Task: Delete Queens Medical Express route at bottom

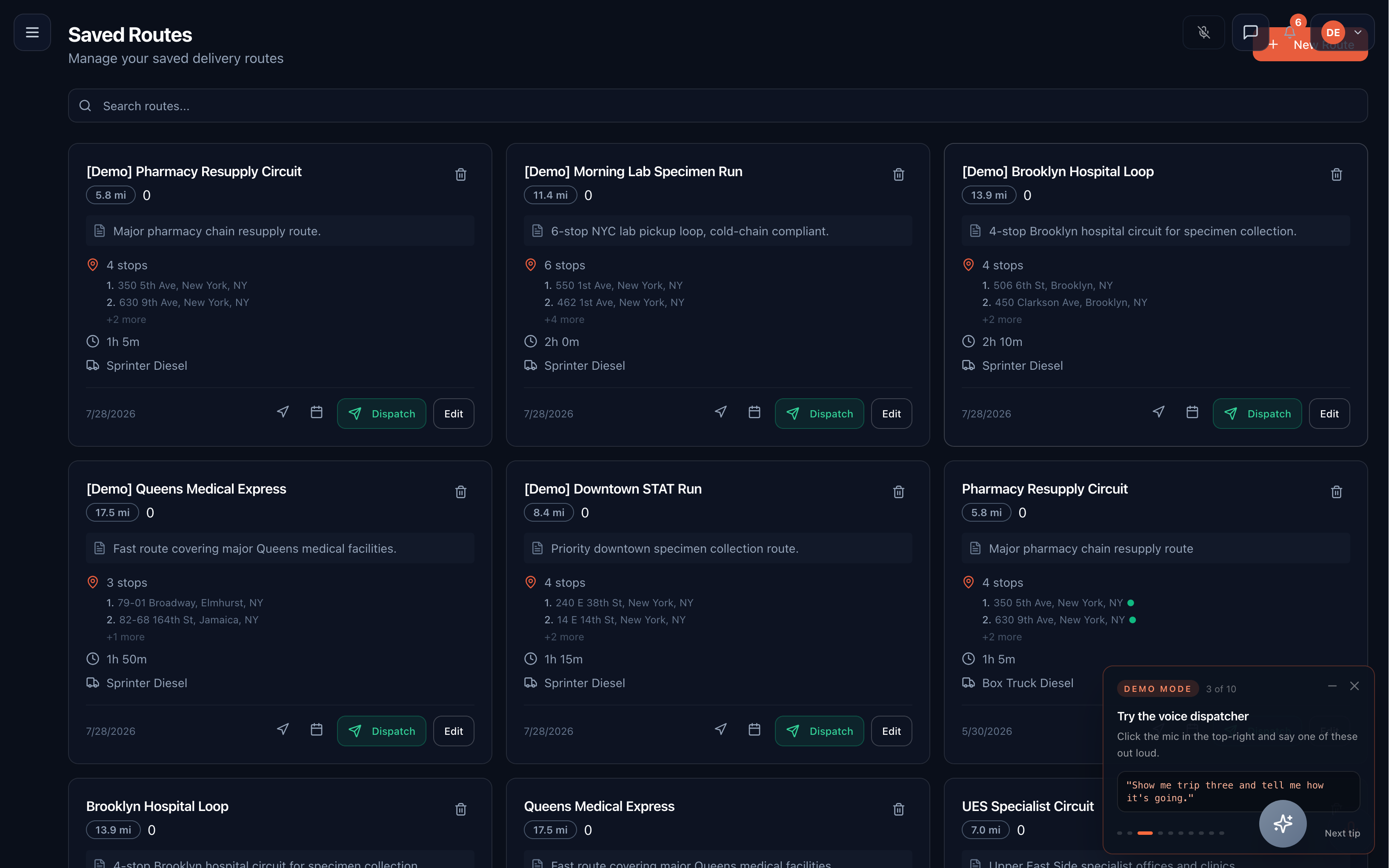Action: (x=899, y=809)
